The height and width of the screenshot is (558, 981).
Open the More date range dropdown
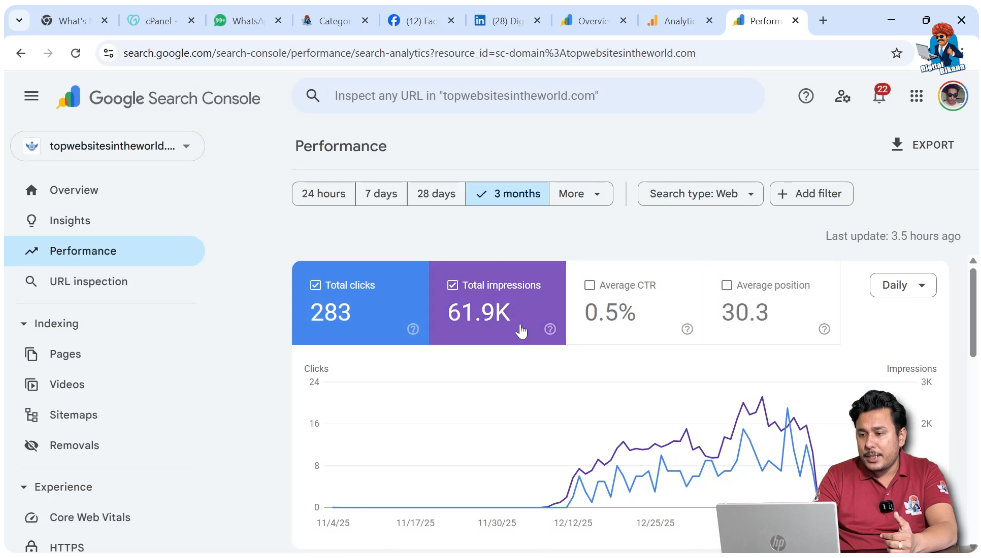[581, 194]
